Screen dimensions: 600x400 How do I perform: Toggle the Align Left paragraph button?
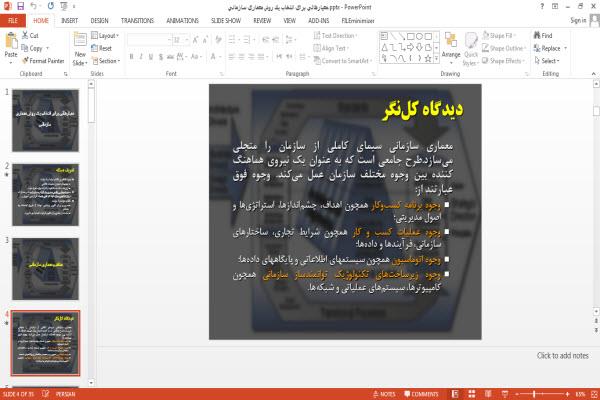point(232,57)
